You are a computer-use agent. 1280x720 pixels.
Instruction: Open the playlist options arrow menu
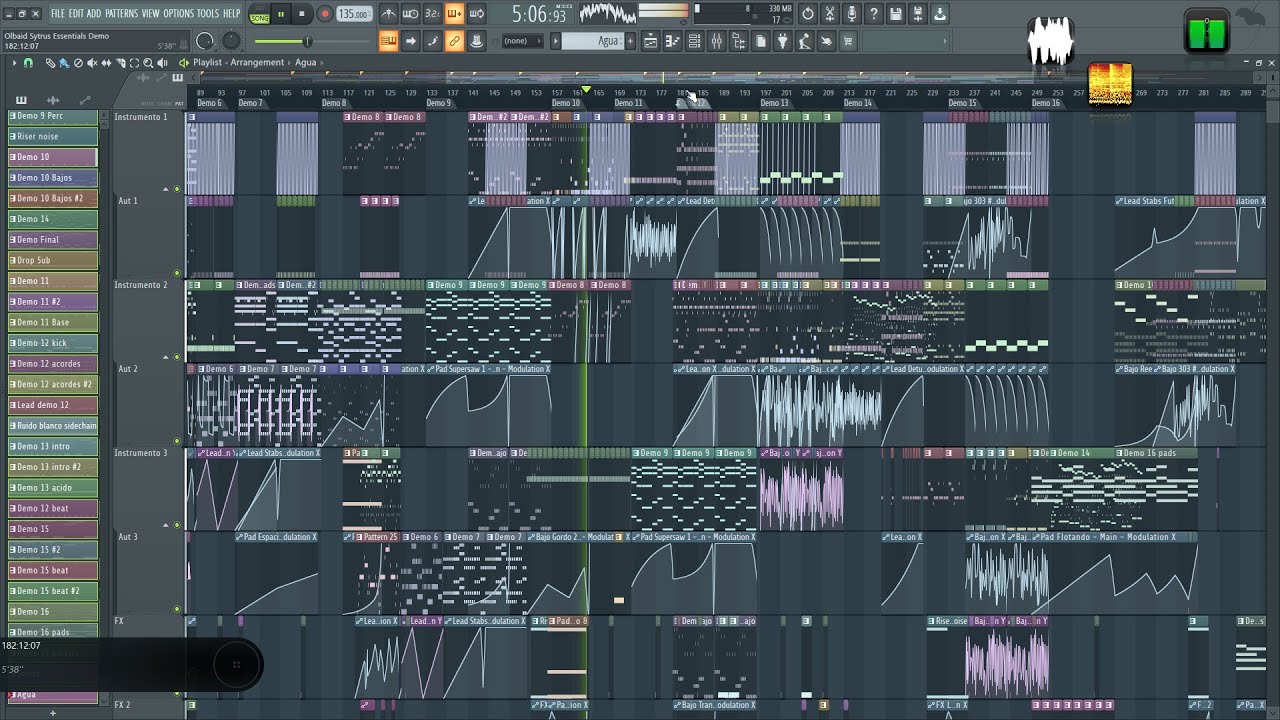(14, 63)
